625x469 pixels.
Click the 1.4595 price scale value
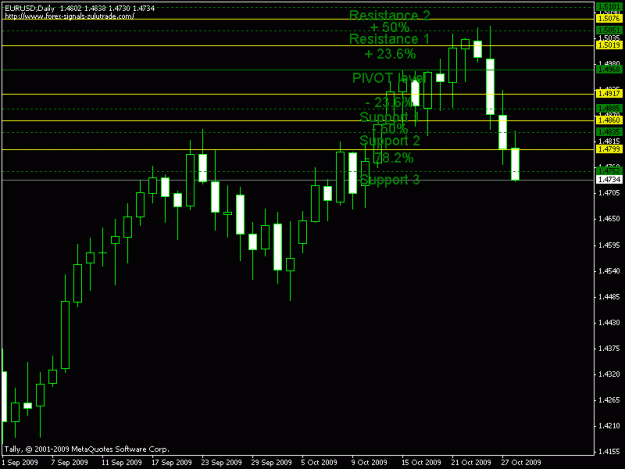pos(609,245)
